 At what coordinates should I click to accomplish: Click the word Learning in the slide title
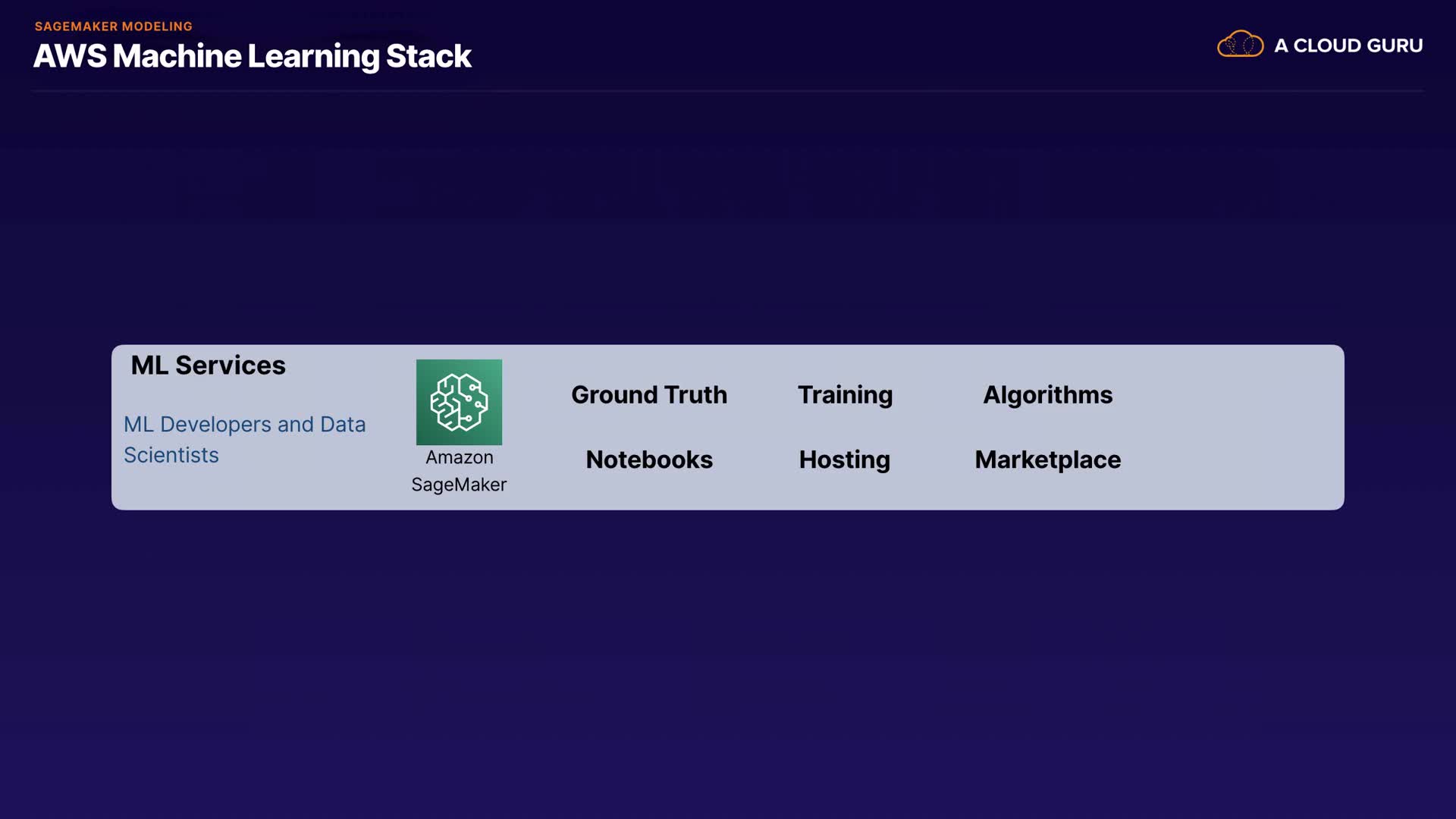pyautogui.click(x=313, y=56)
